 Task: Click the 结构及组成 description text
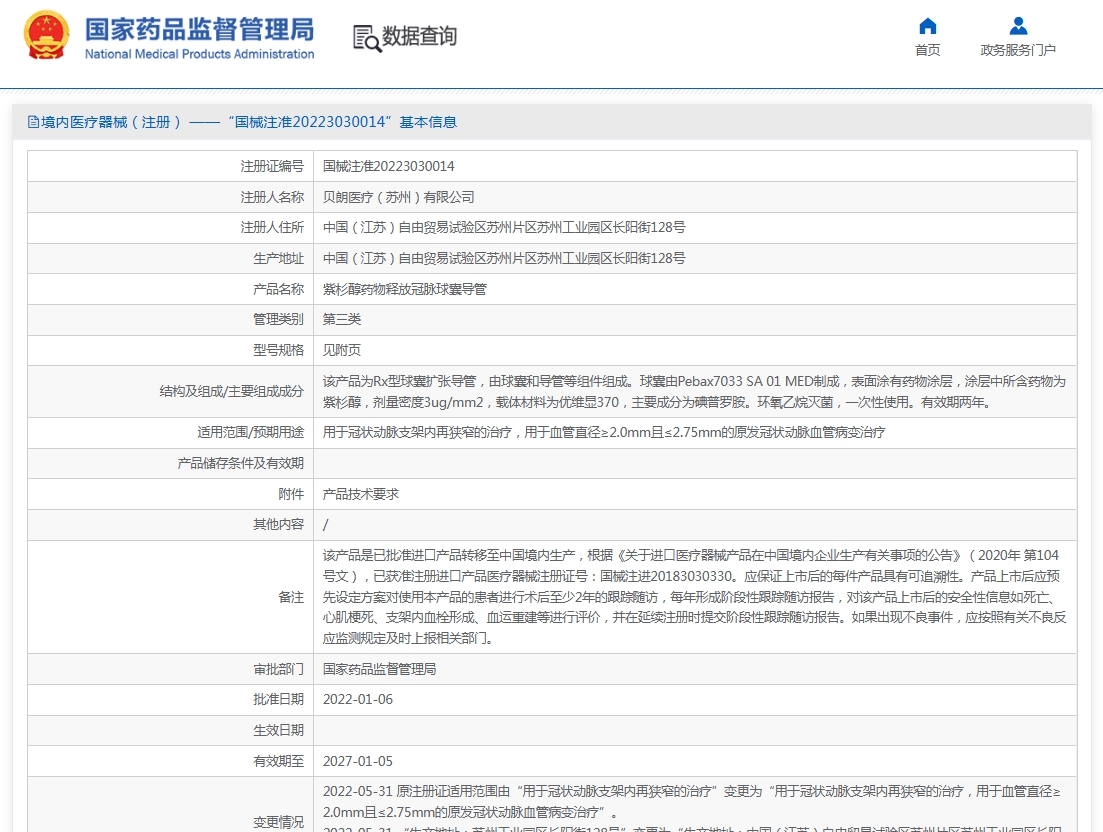point(694,392)
